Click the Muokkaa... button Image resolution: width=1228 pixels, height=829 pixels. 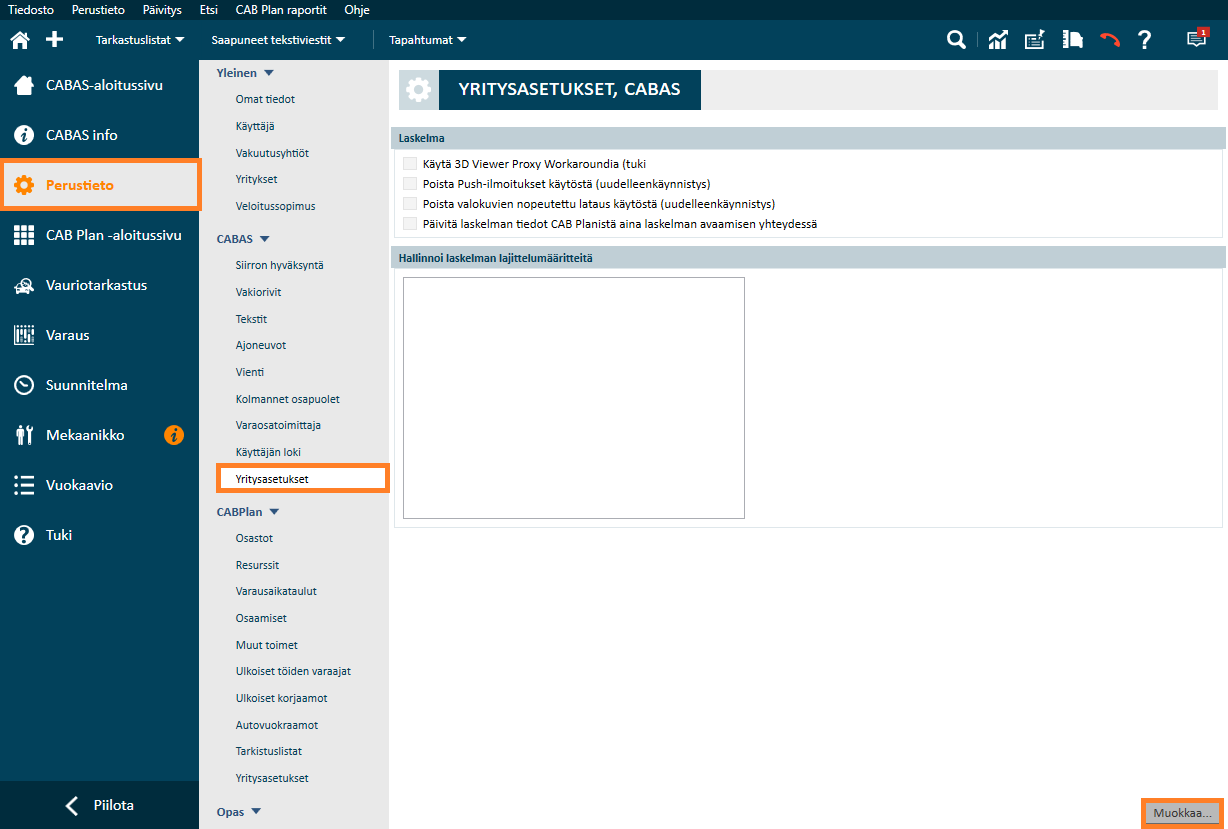(1182, 813)
